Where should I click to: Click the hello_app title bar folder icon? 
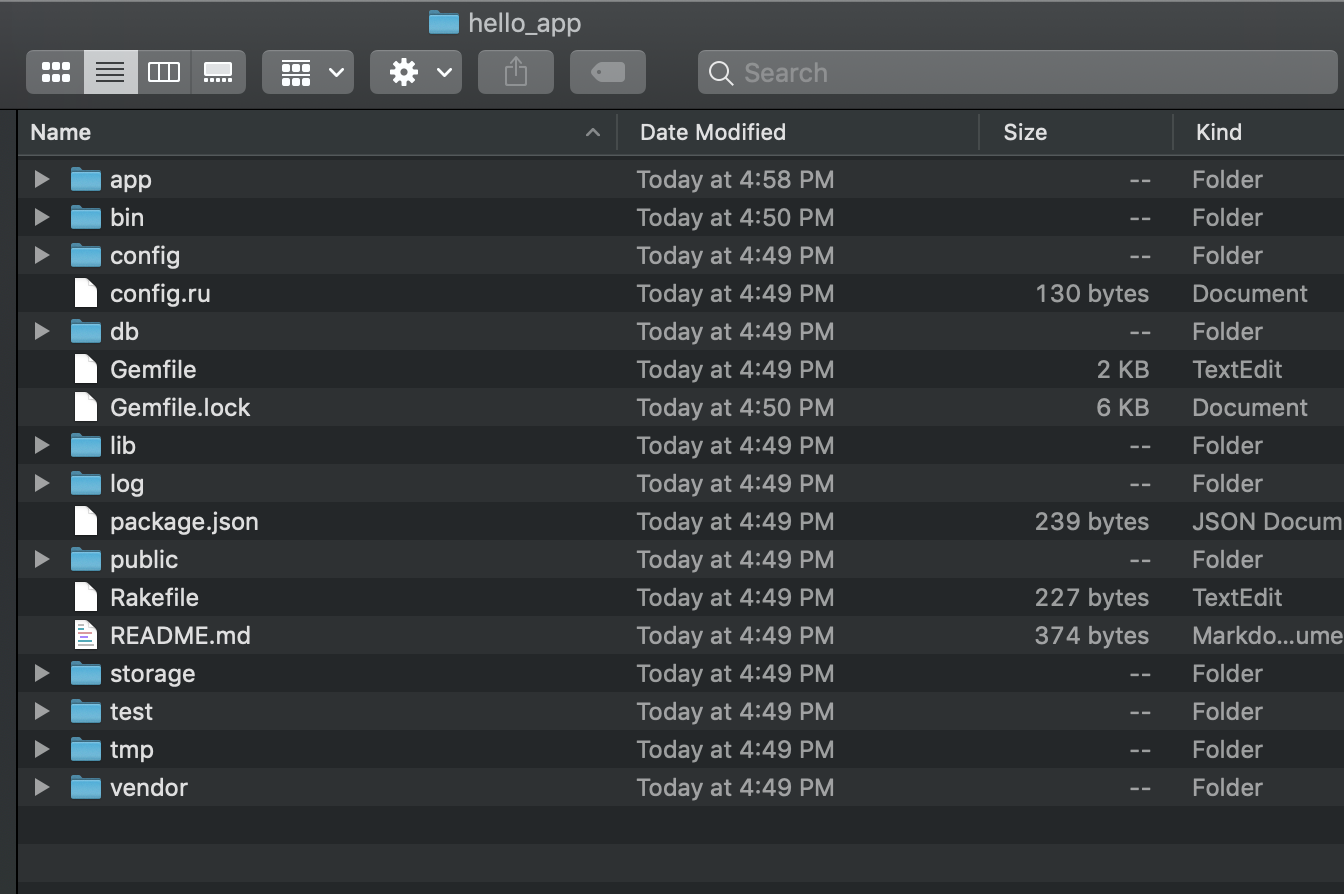coord(443,22)
